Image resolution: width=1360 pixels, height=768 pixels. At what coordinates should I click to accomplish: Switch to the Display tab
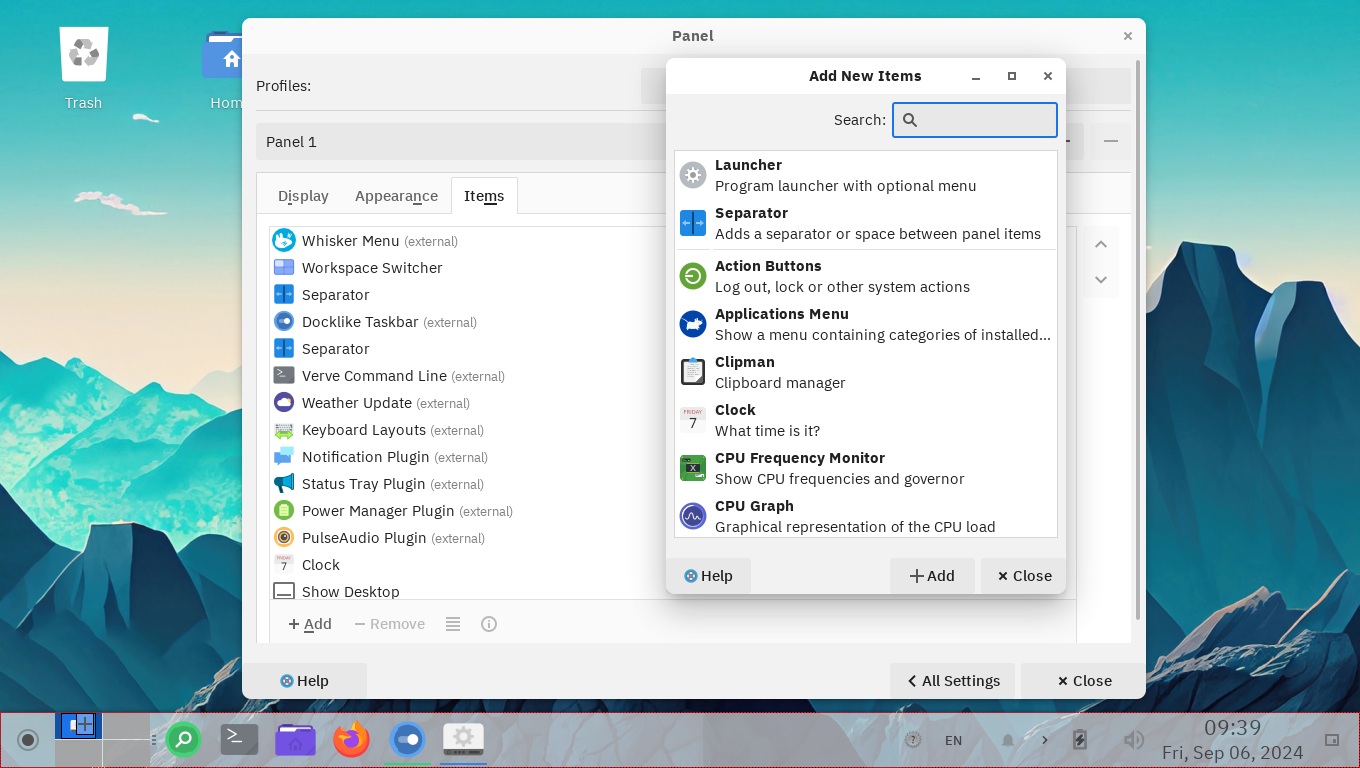click(303, 195)
